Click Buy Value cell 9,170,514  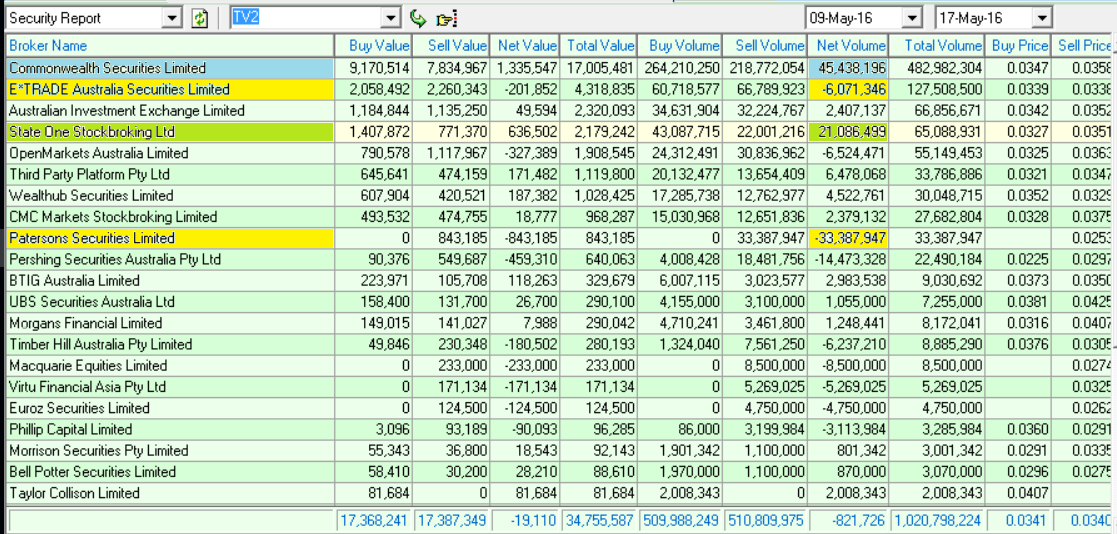tap(373, 68)
